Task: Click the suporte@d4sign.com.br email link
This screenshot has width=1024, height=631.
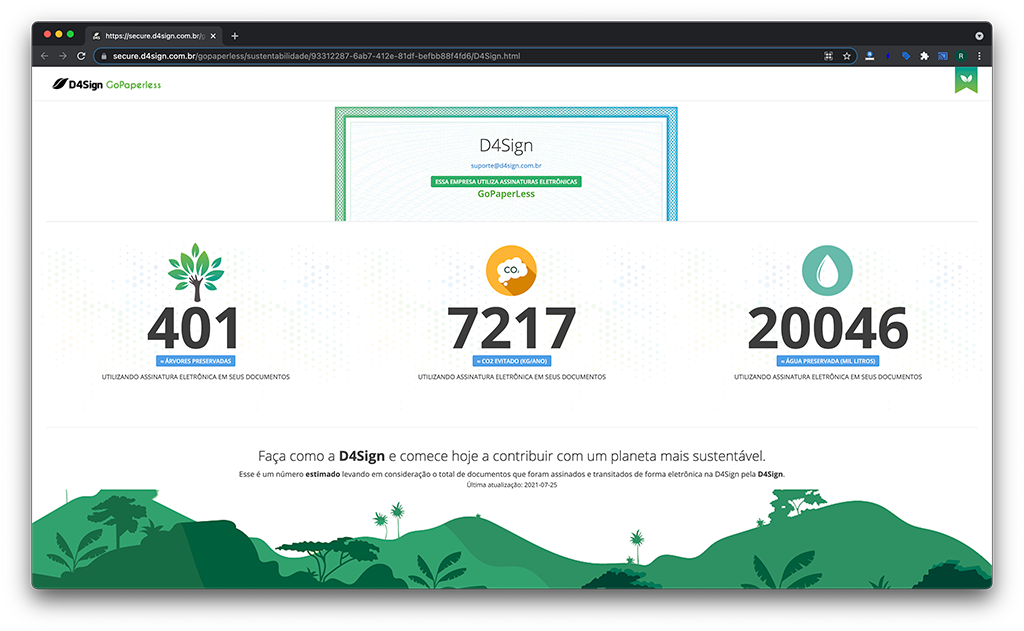Action: coord(506,165)
